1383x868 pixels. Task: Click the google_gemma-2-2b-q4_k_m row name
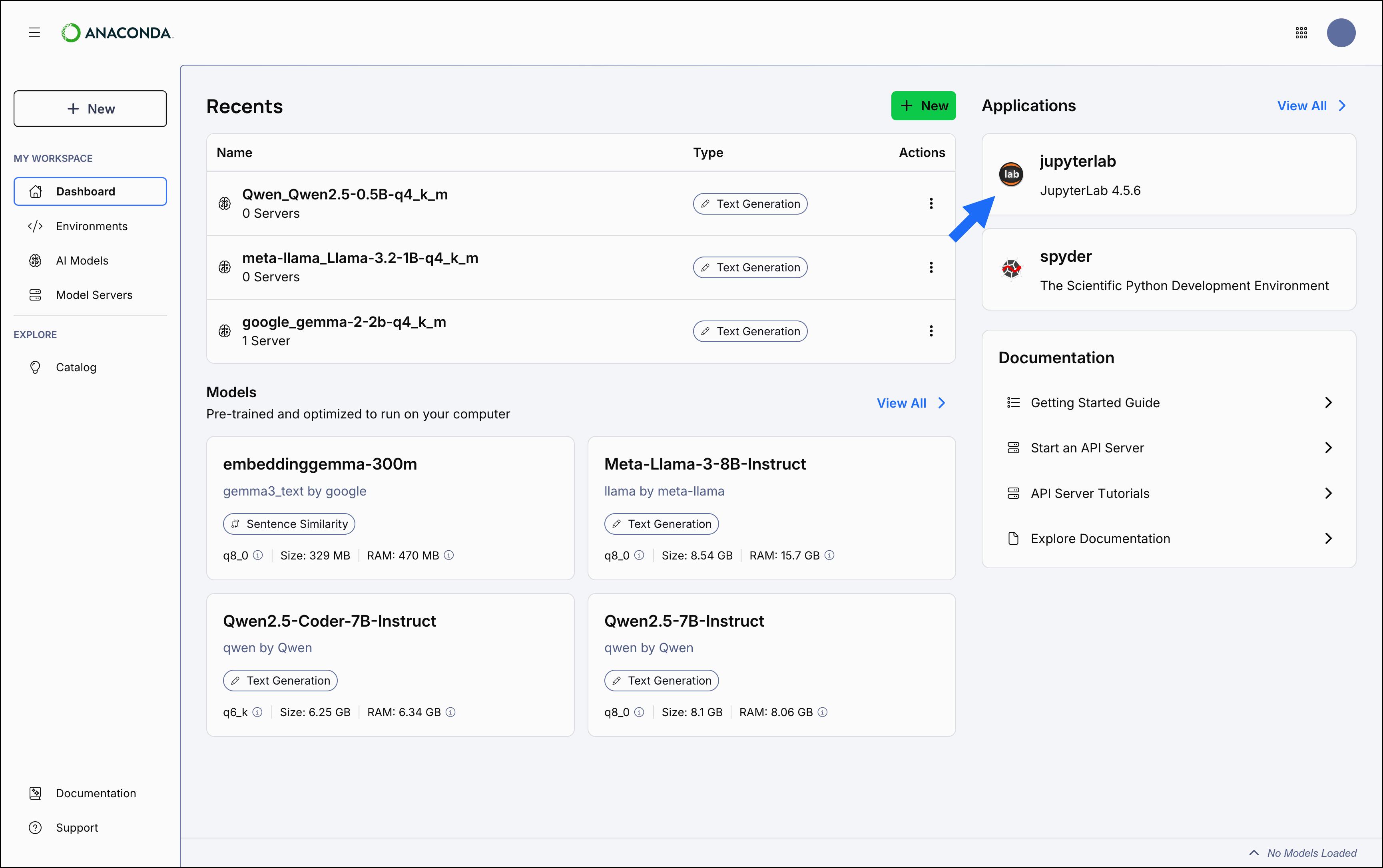coord(344,322)
